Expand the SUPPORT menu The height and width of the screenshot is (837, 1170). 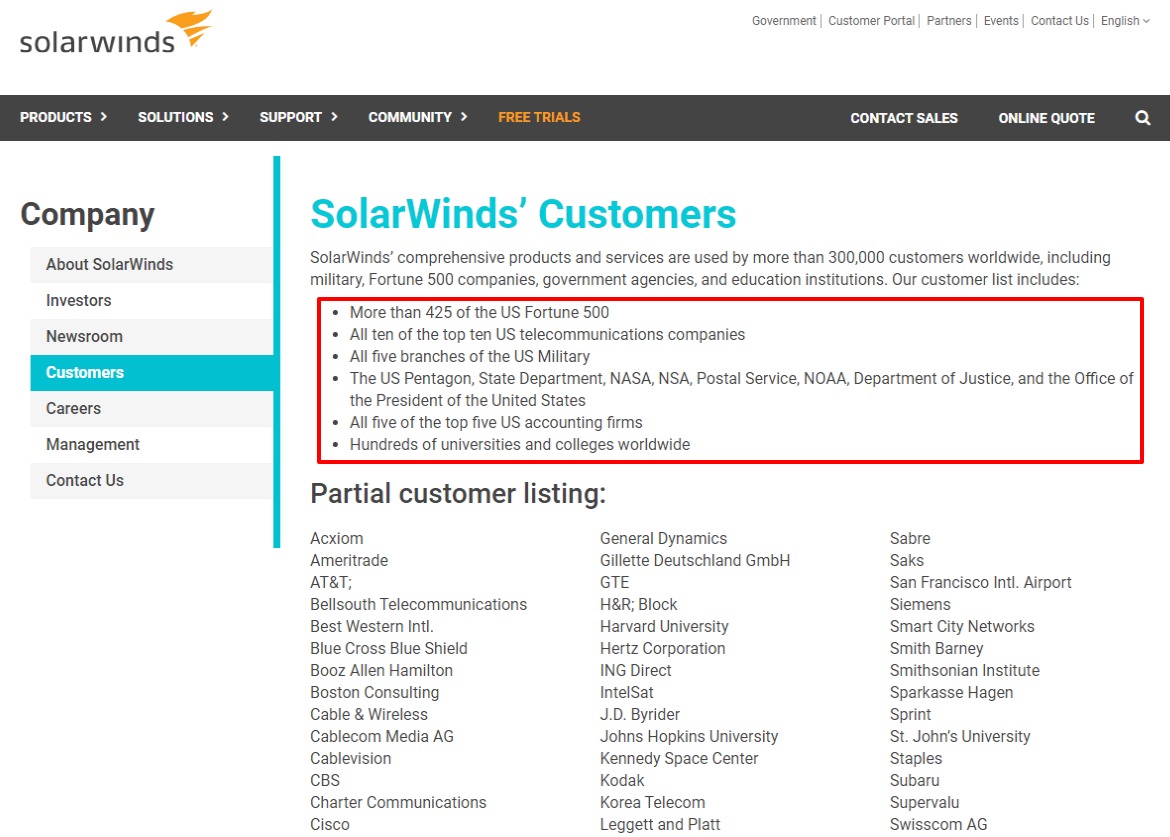point(298,117)
